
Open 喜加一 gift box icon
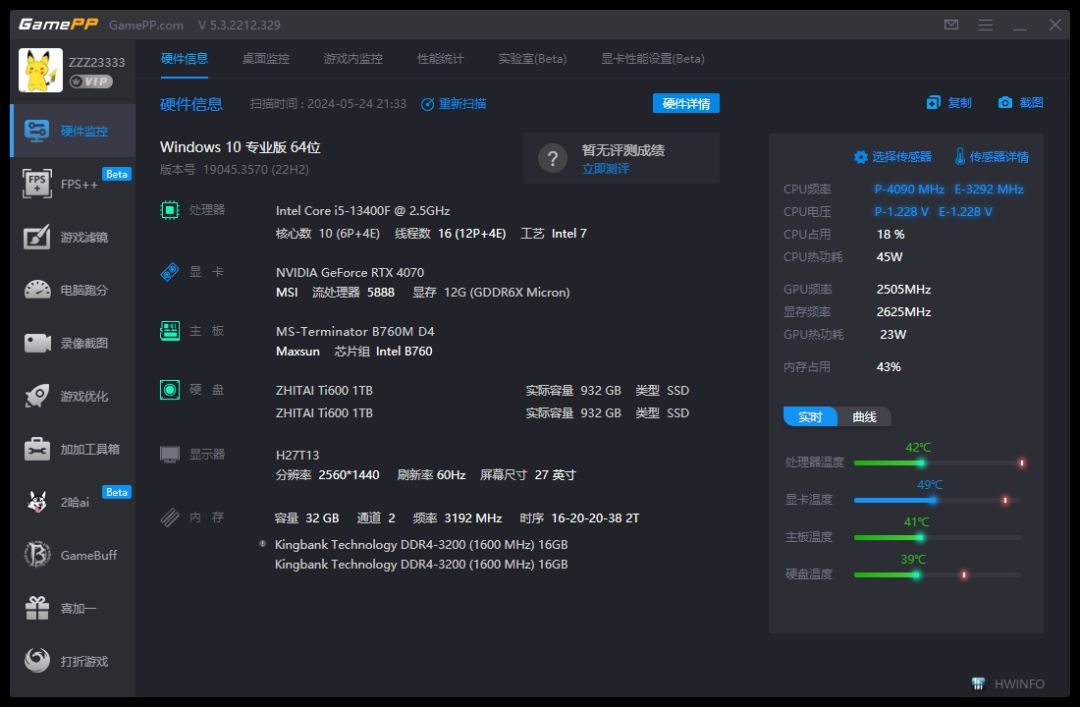pyautogui.click(x=37, y=608)
